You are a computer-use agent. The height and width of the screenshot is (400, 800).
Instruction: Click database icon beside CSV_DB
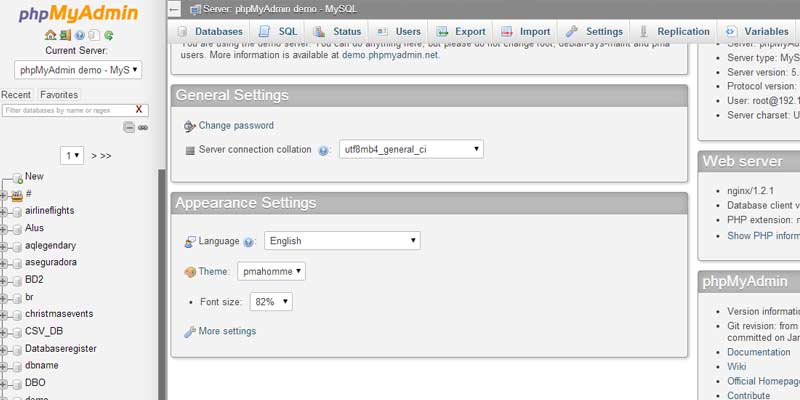click(17, 333)
